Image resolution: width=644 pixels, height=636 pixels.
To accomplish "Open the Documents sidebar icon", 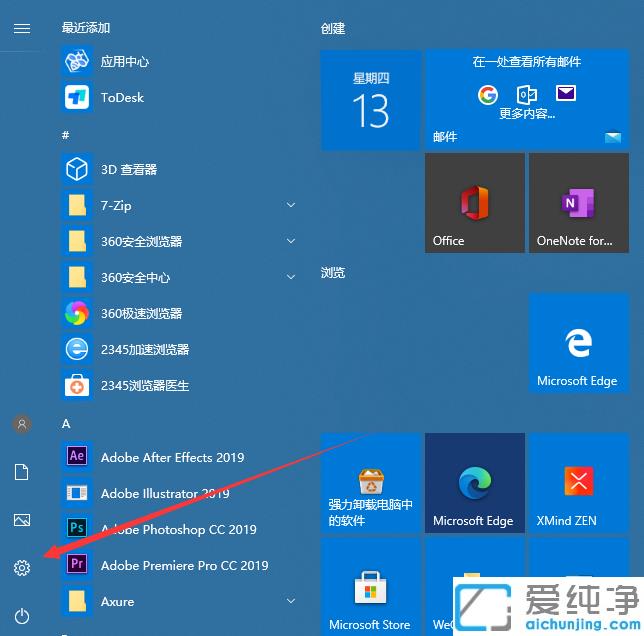I will [22, 472].
